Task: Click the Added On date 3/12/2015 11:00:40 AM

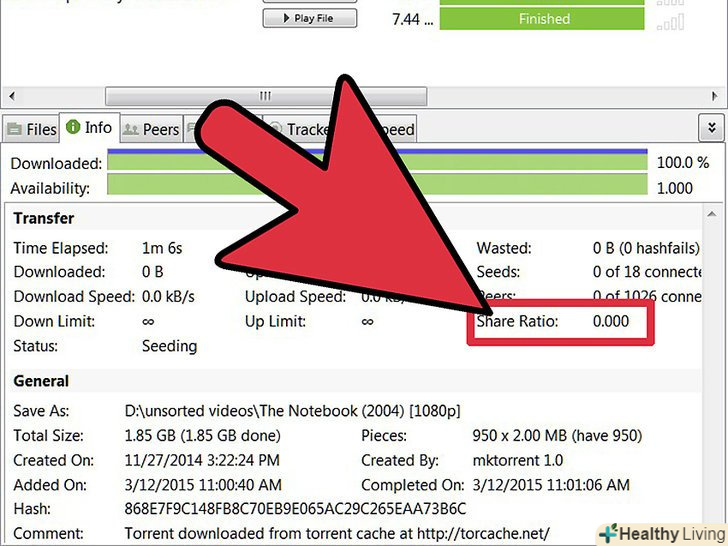Action: [203, 485]
